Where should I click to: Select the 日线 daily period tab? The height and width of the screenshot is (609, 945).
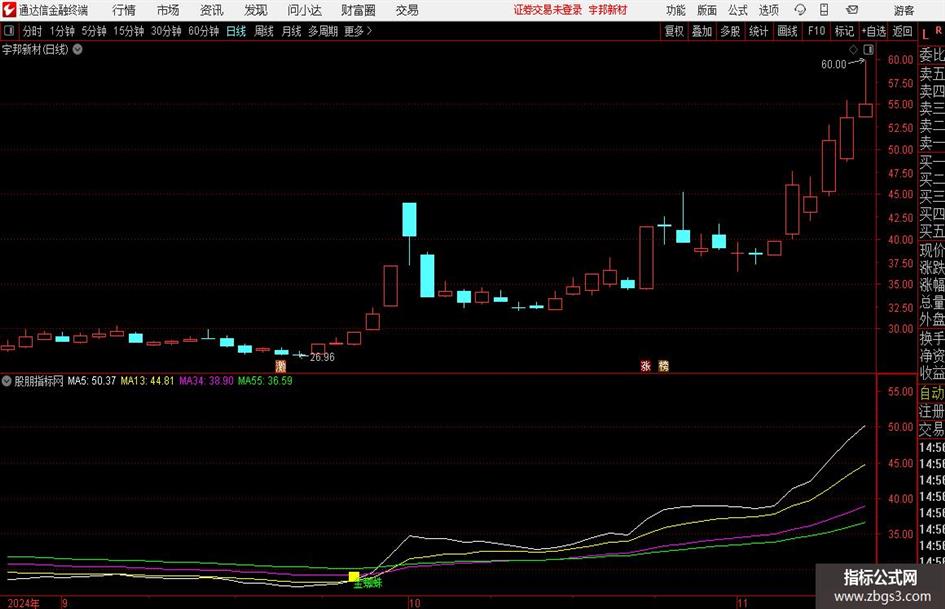point(236,31)
